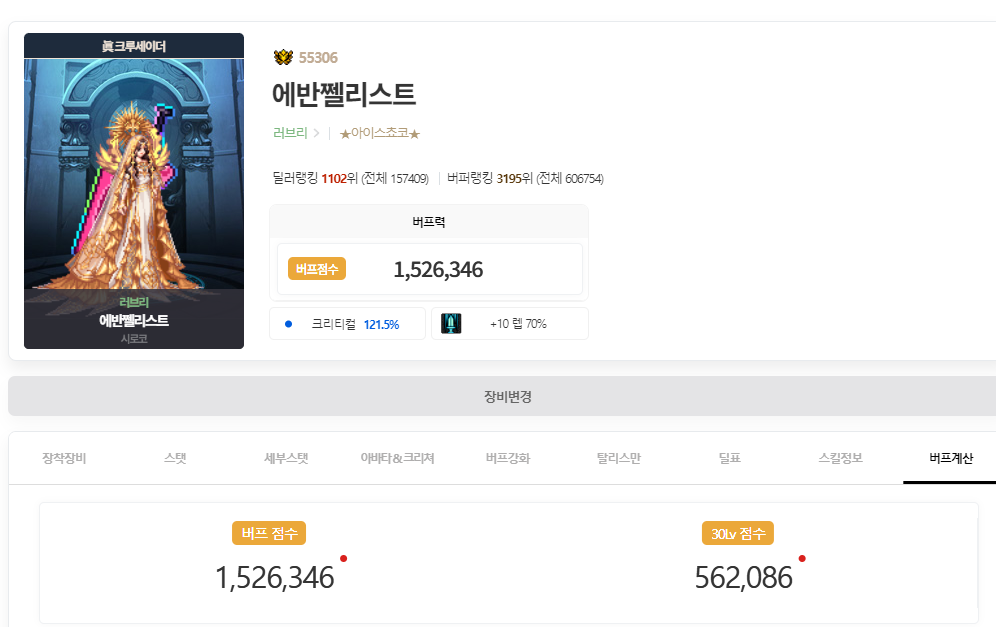Switch to the 딜표 tab
Image resolution: width=996 pixels, height=627 pixels.
729,458
